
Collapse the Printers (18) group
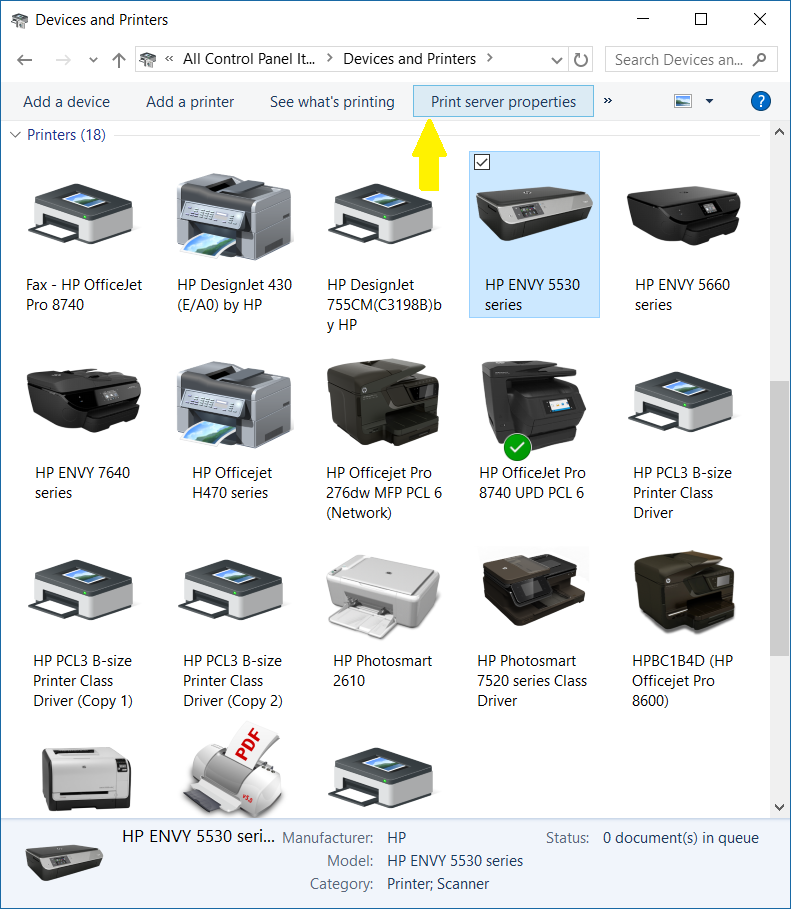click(16, 134)
